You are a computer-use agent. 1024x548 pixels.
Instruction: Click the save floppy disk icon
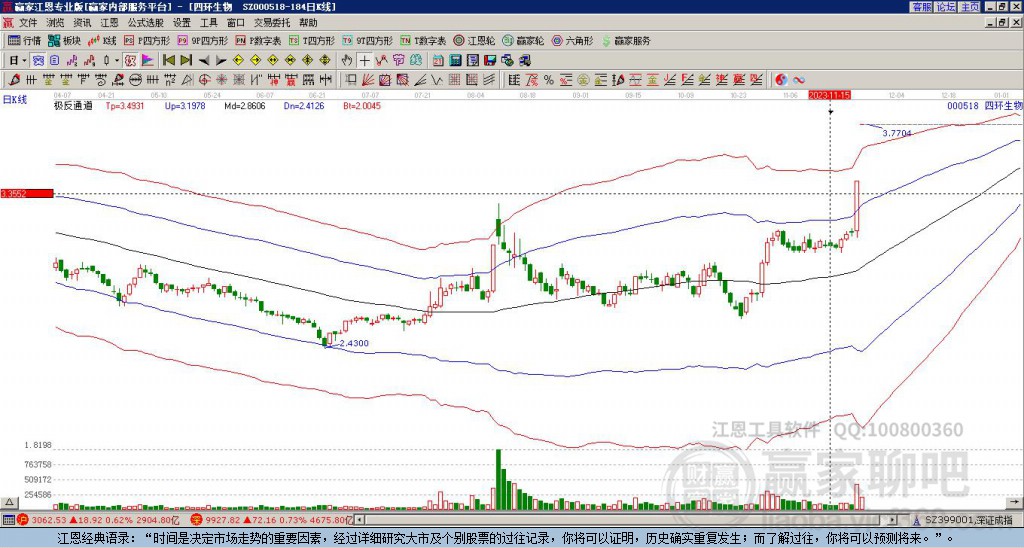[490, 60]
